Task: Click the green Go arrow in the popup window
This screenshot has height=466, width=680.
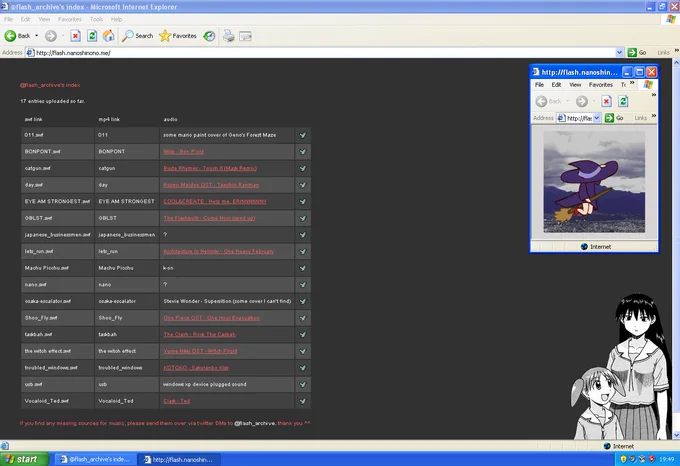Action: coord(609,118)
